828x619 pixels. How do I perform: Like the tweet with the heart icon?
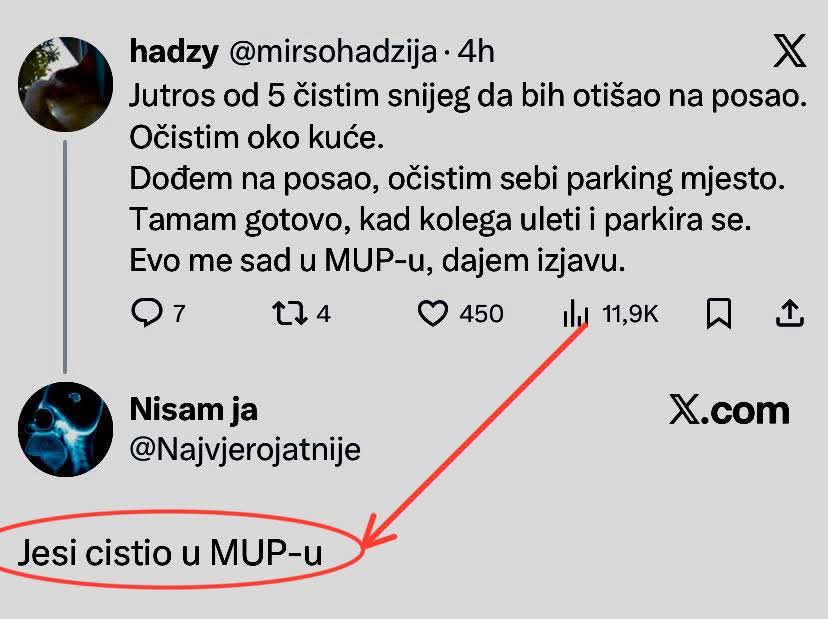pyautogui.click(x=432, y=314)
